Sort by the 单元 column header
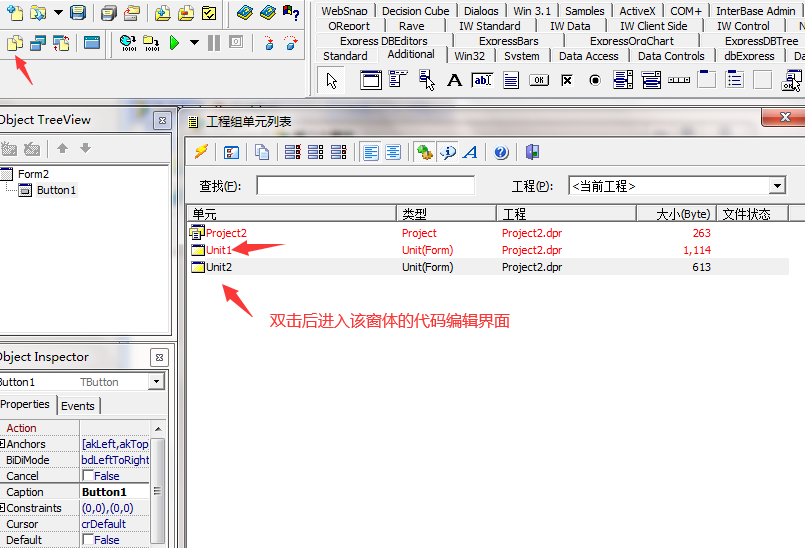This screenshot has height=548, width=805. point(292,214)
